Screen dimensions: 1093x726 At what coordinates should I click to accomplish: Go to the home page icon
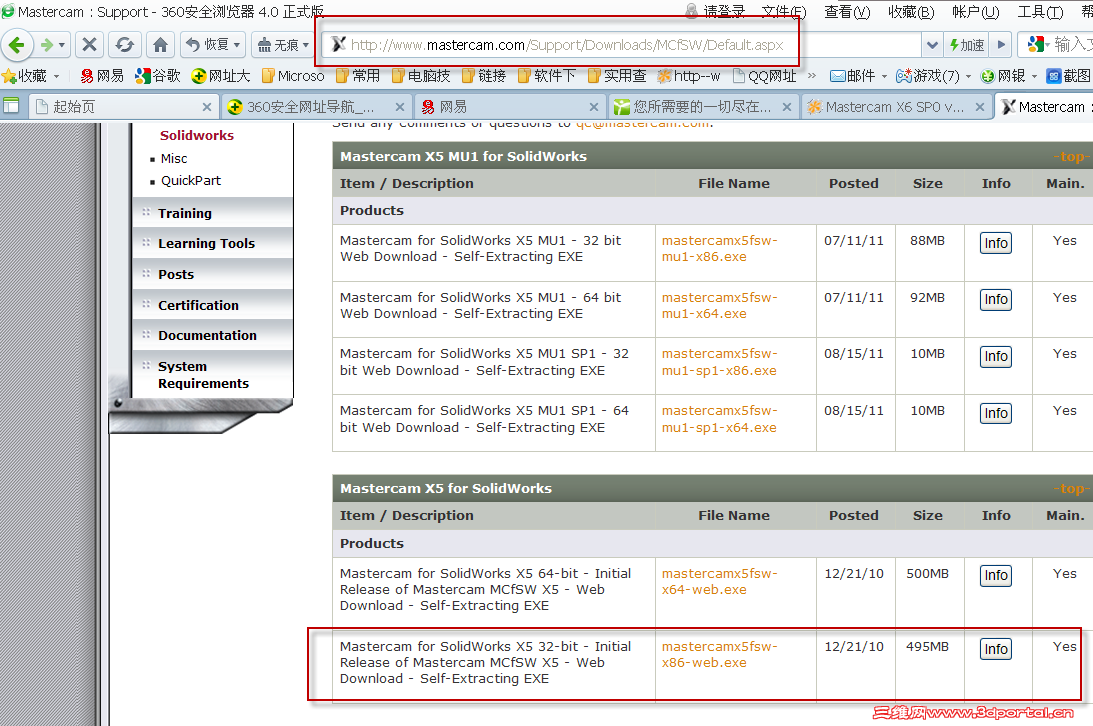[x=160, y=45]
